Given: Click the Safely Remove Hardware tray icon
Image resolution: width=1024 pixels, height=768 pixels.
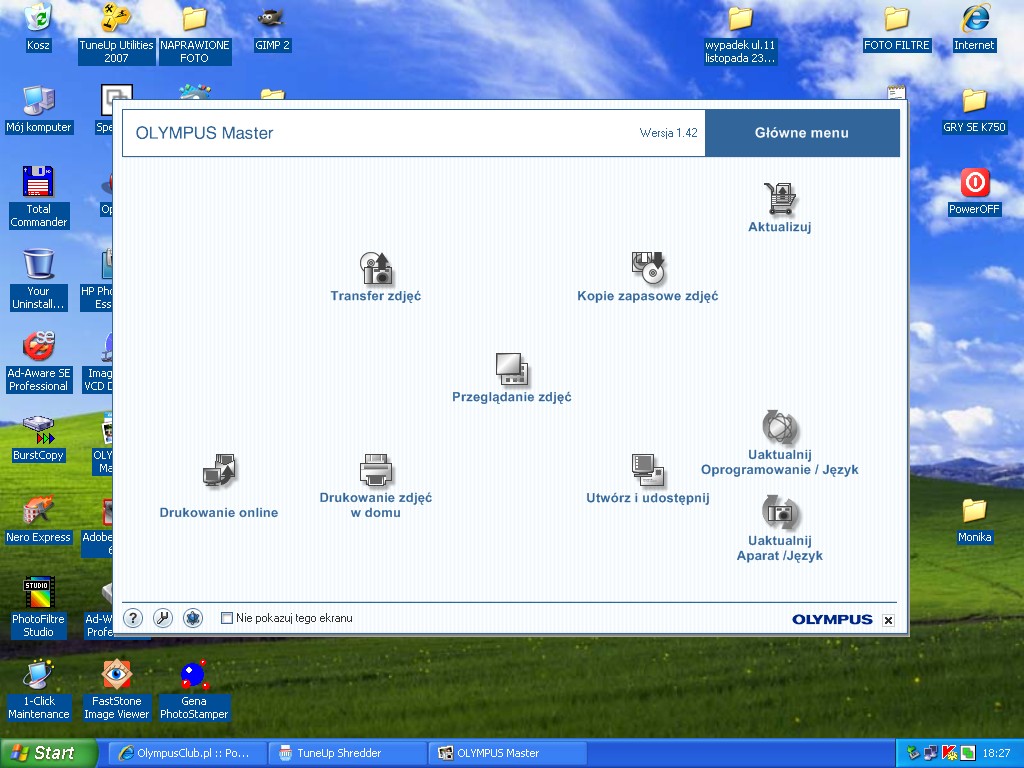Looking at the screenshot, I should click(913, 753).
